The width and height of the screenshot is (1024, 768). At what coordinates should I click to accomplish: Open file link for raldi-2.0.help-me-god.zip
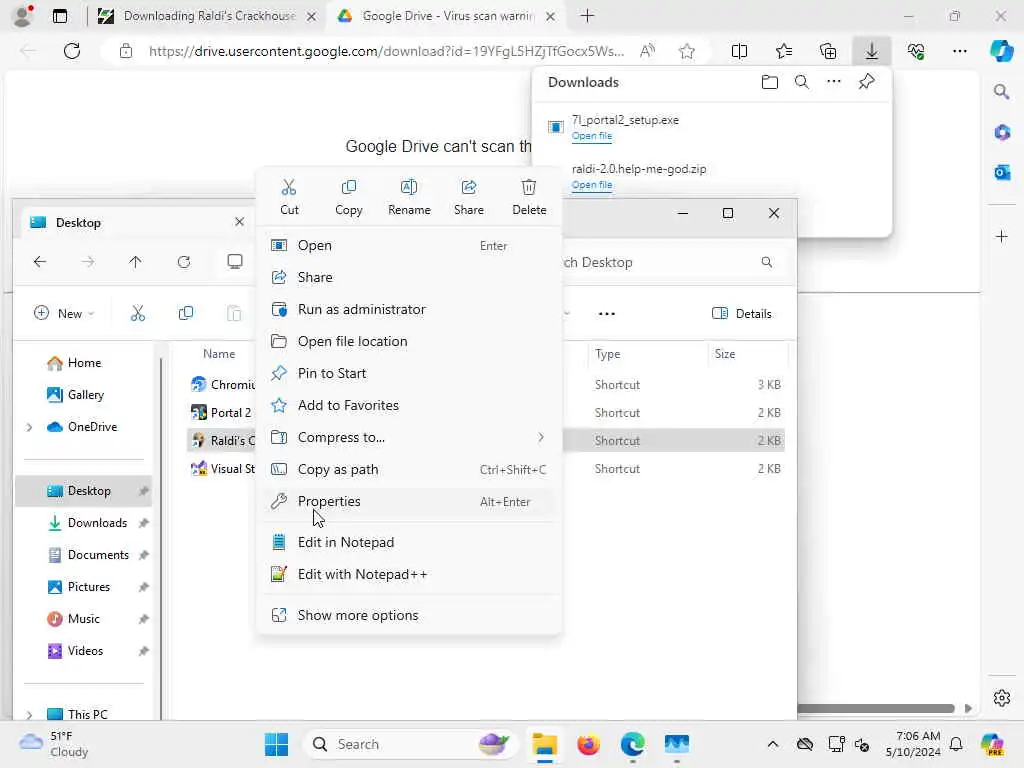click(592, 185)
